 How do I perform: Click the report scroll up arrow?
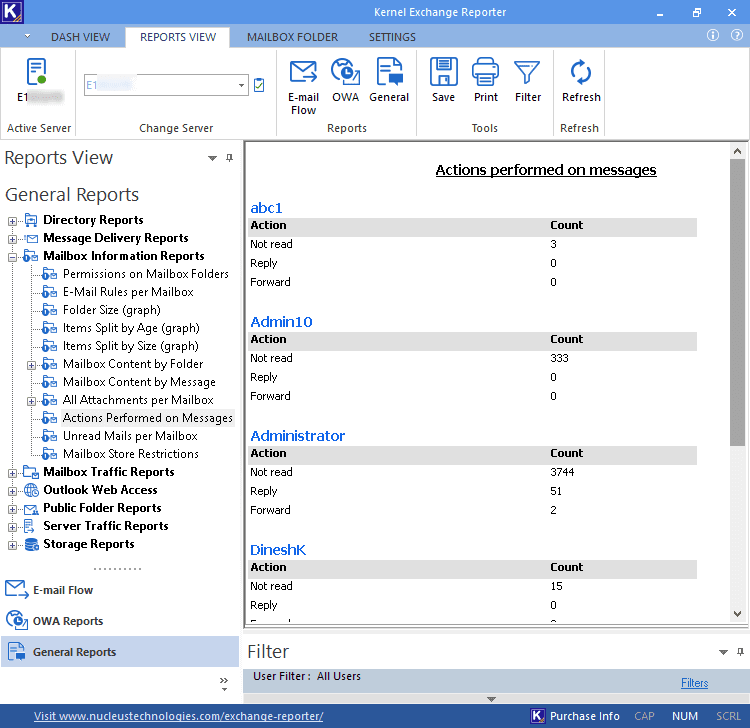pyautogui.click(x=737, y=151)
